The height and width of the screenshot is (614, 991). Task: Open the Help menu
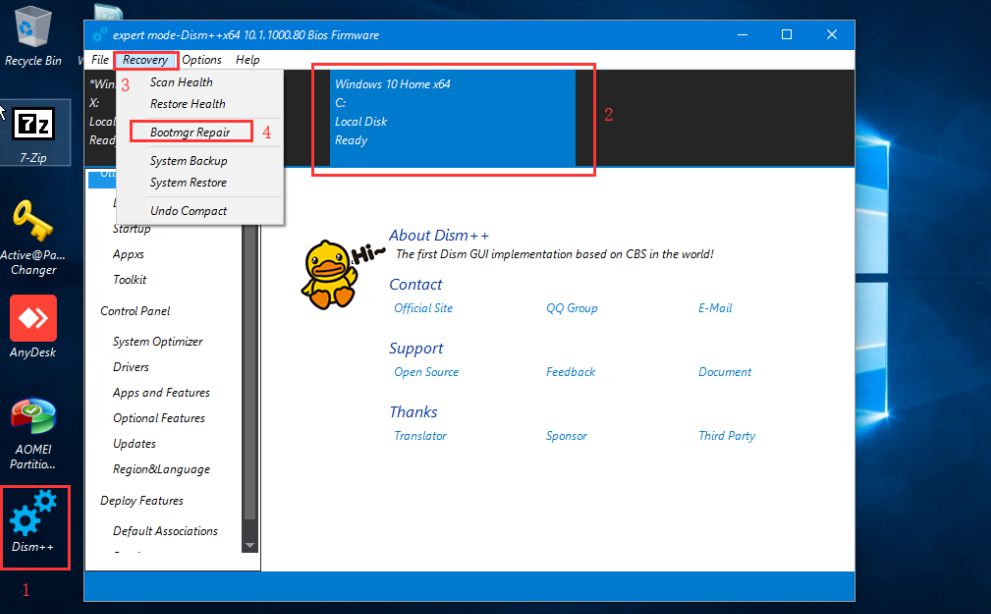tap(247, 59)
